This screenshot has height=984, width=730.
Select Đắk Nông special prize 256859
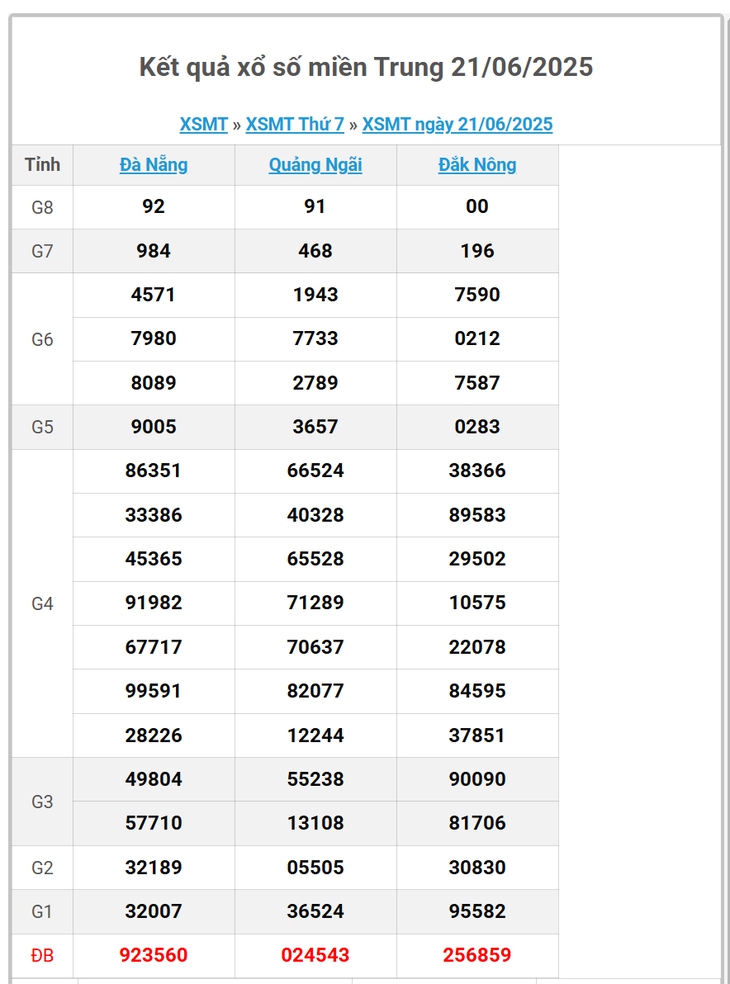478,955
